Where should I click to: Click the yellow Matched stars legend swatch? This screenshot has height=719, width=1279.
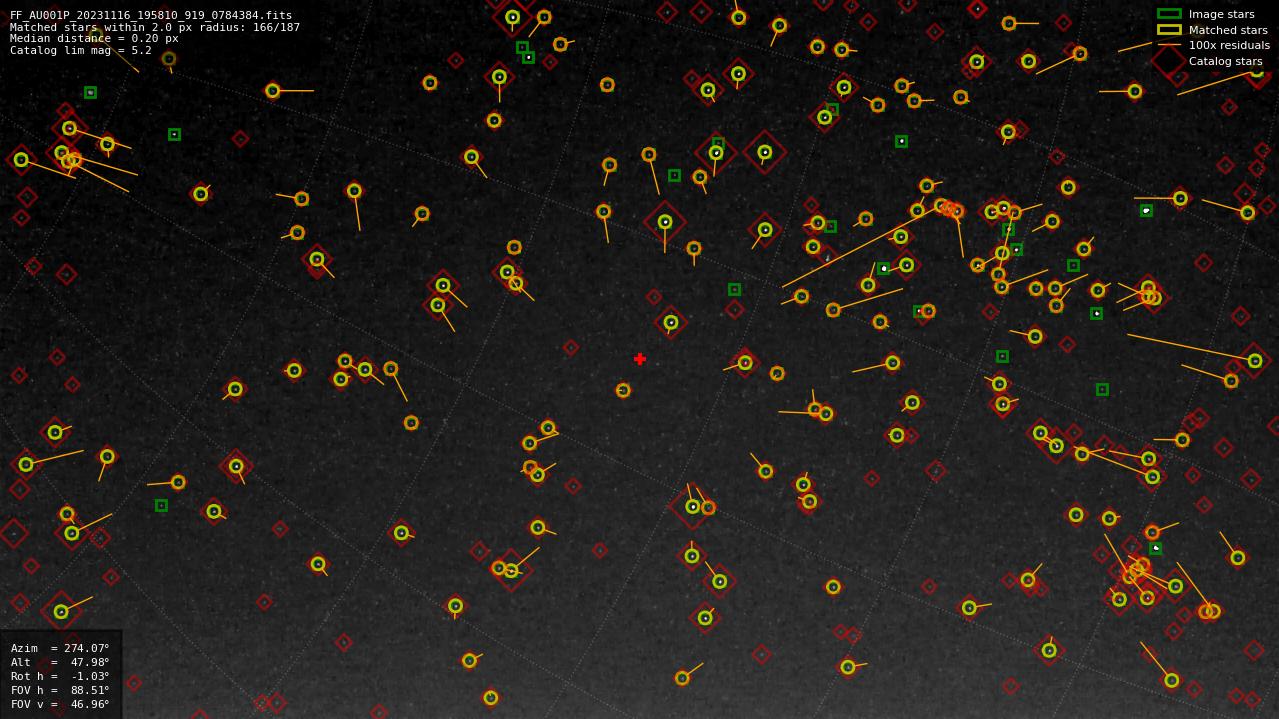tap(1169, 30)
